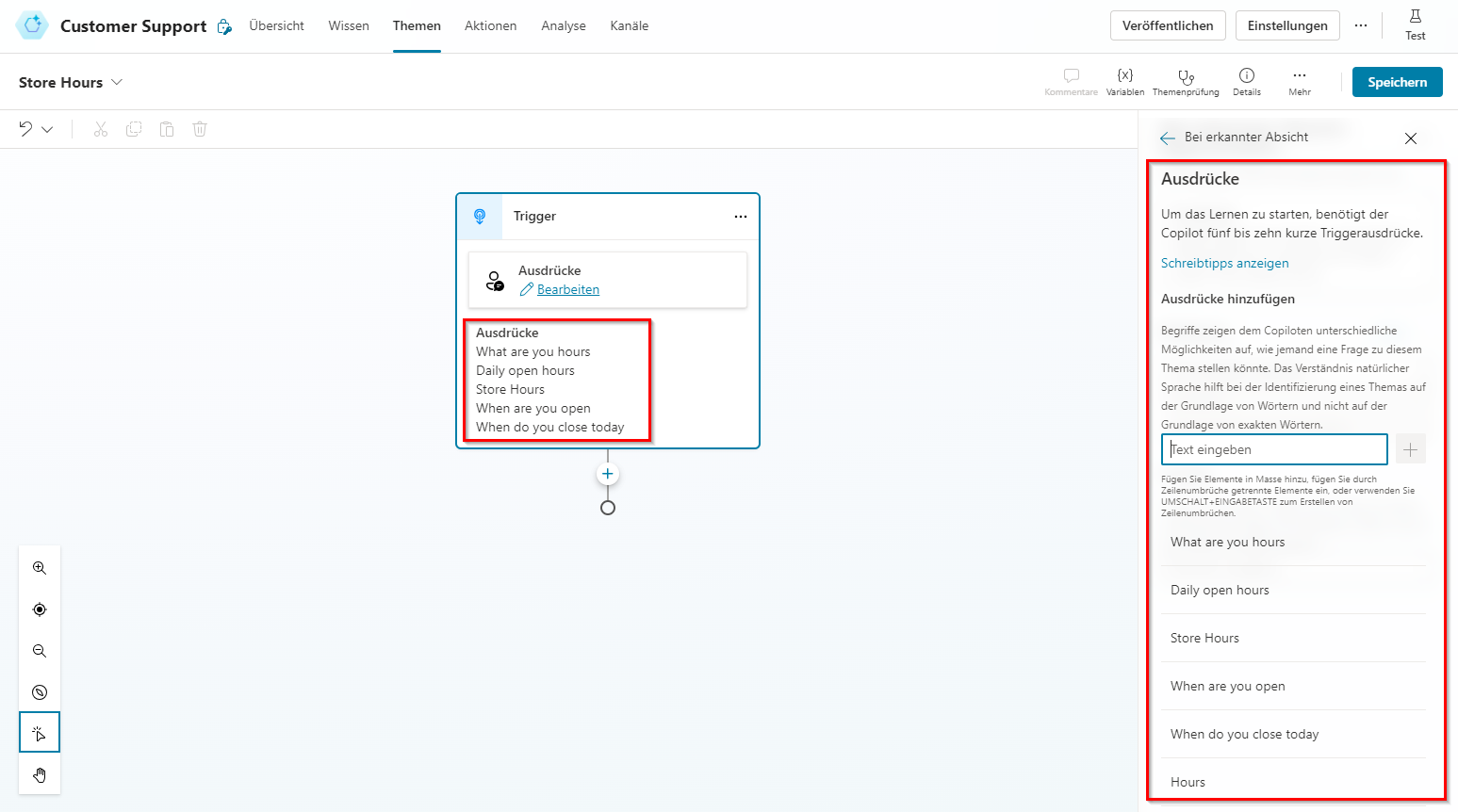This screenshot has width=1458, height=812.
Task: Open the Store Hours topic dropdown
Action: tap(117, 82)
